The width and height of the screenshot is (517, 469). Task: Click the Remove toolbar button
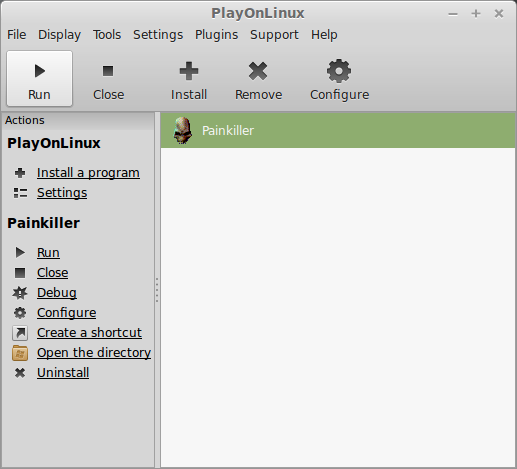[x=258, y=79]
